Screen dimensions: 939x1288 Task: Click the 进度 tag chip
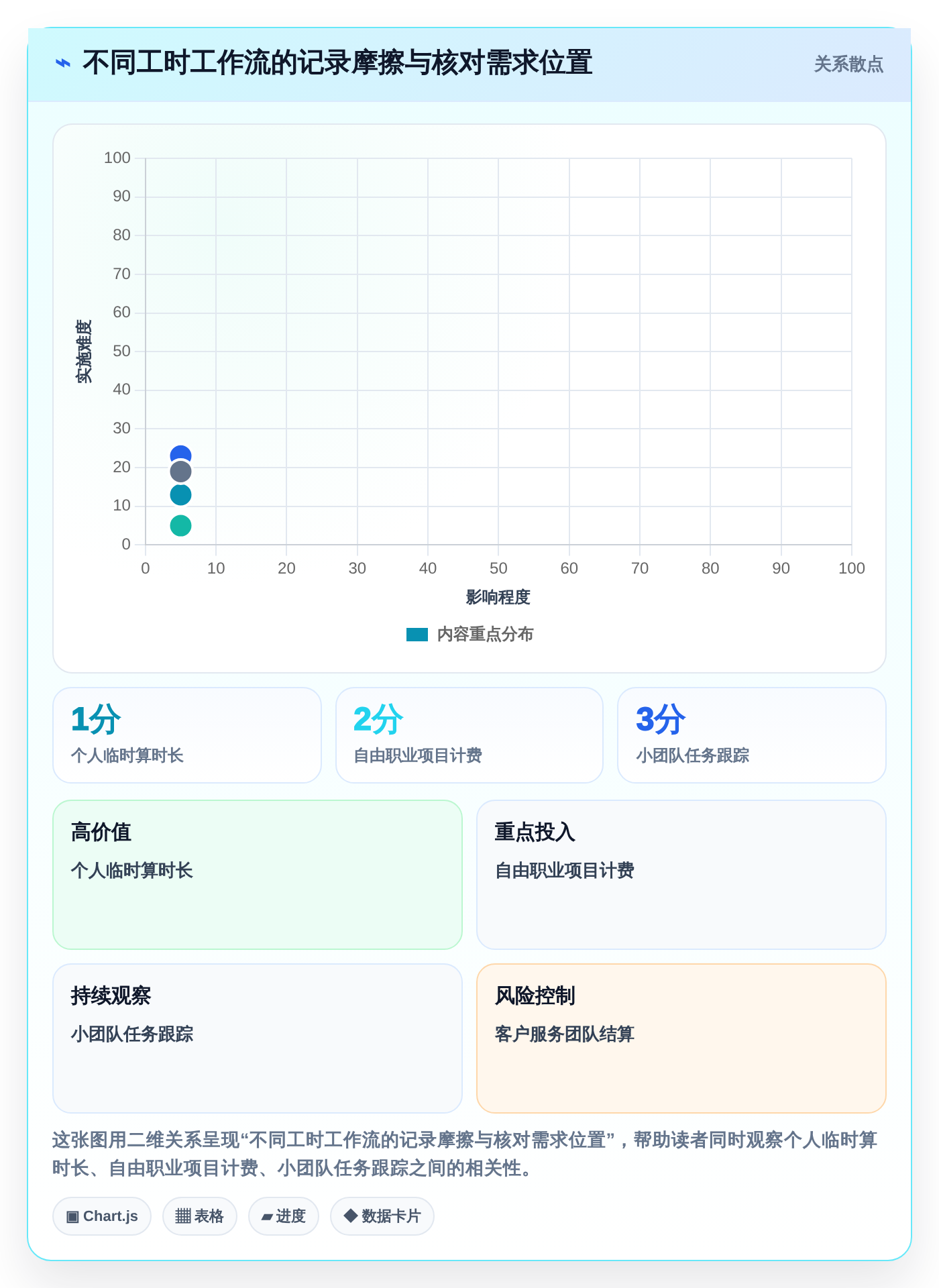click(x=284, y=1216)
